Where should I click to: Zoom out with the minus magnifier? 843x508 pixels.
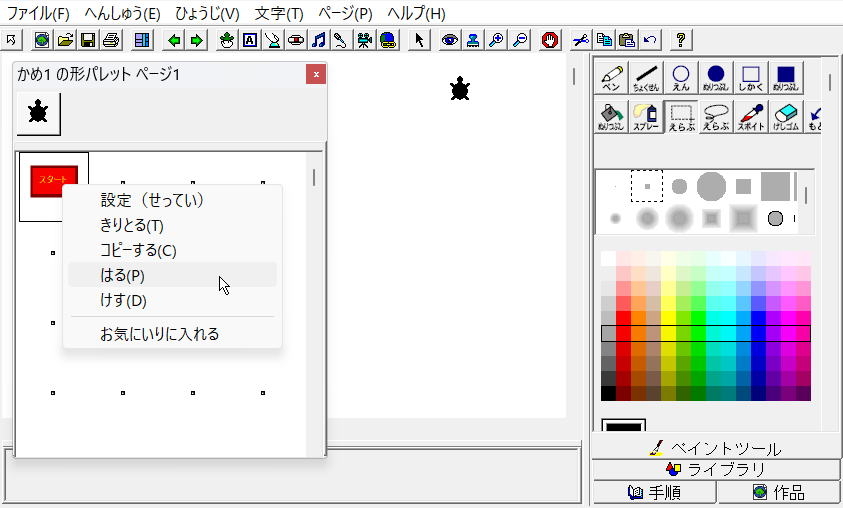[x=519, y=40]
